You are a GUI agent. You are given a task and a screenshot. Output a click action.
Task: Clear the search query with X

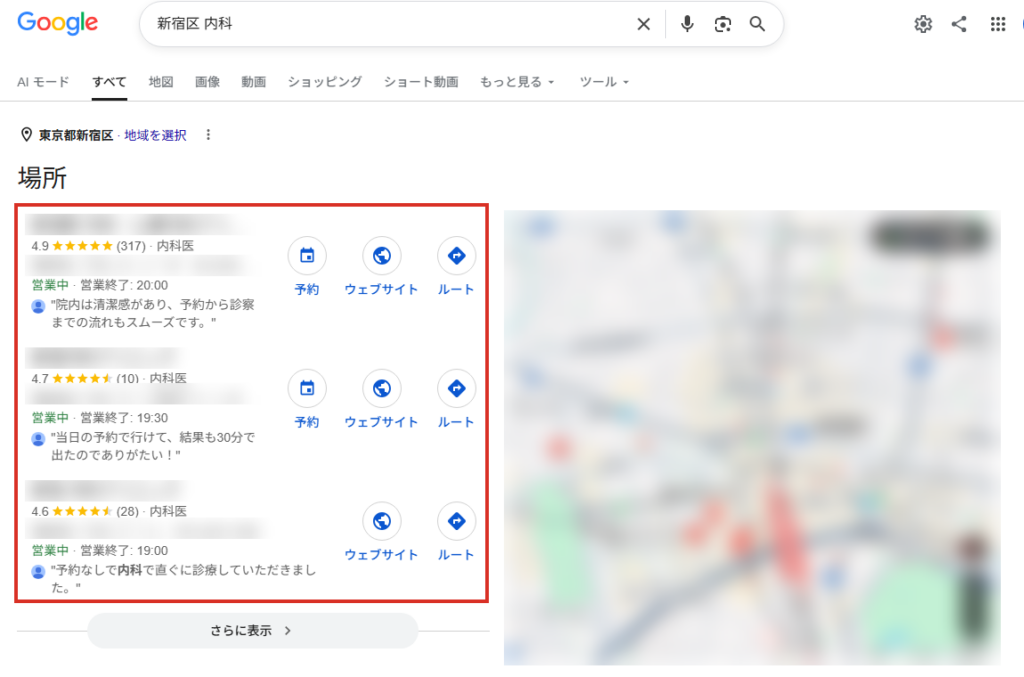pyautogui.click(x=643, y=24)
